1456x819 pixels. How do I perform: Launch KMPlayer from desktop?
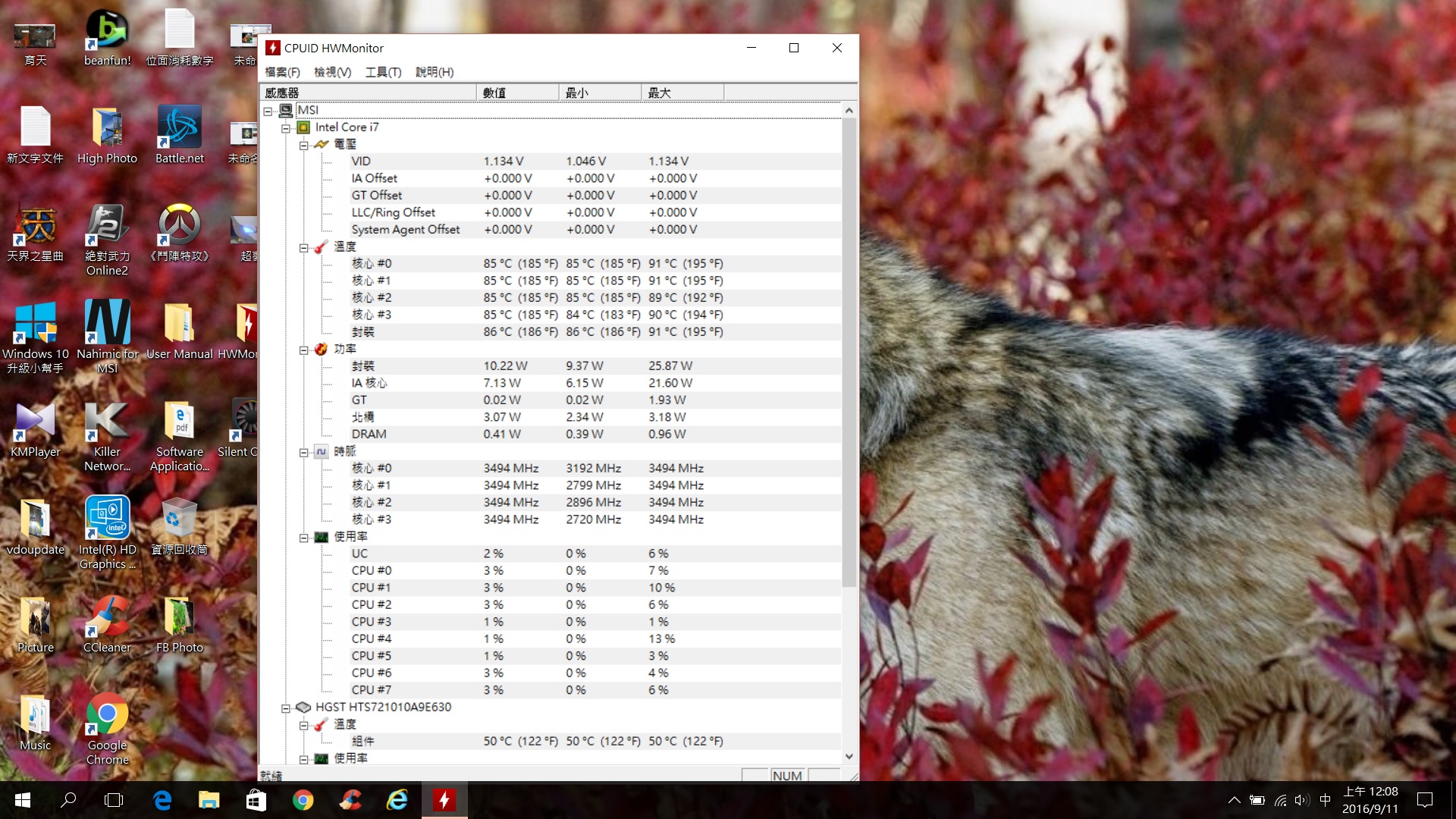[35, 428]
